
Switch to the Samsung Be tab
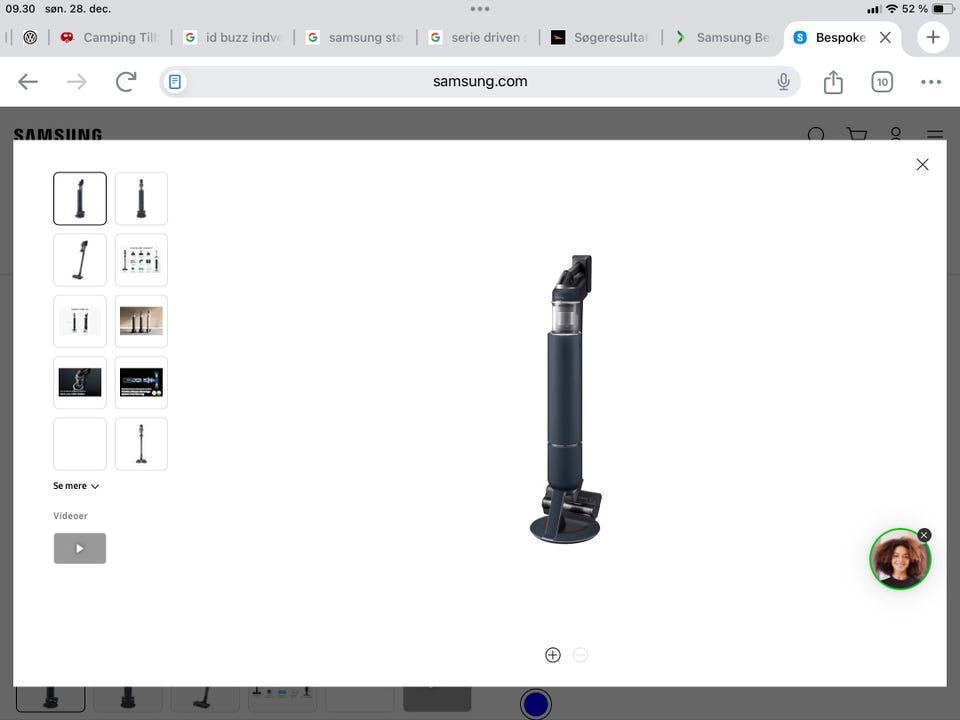(x=723, y=37)
